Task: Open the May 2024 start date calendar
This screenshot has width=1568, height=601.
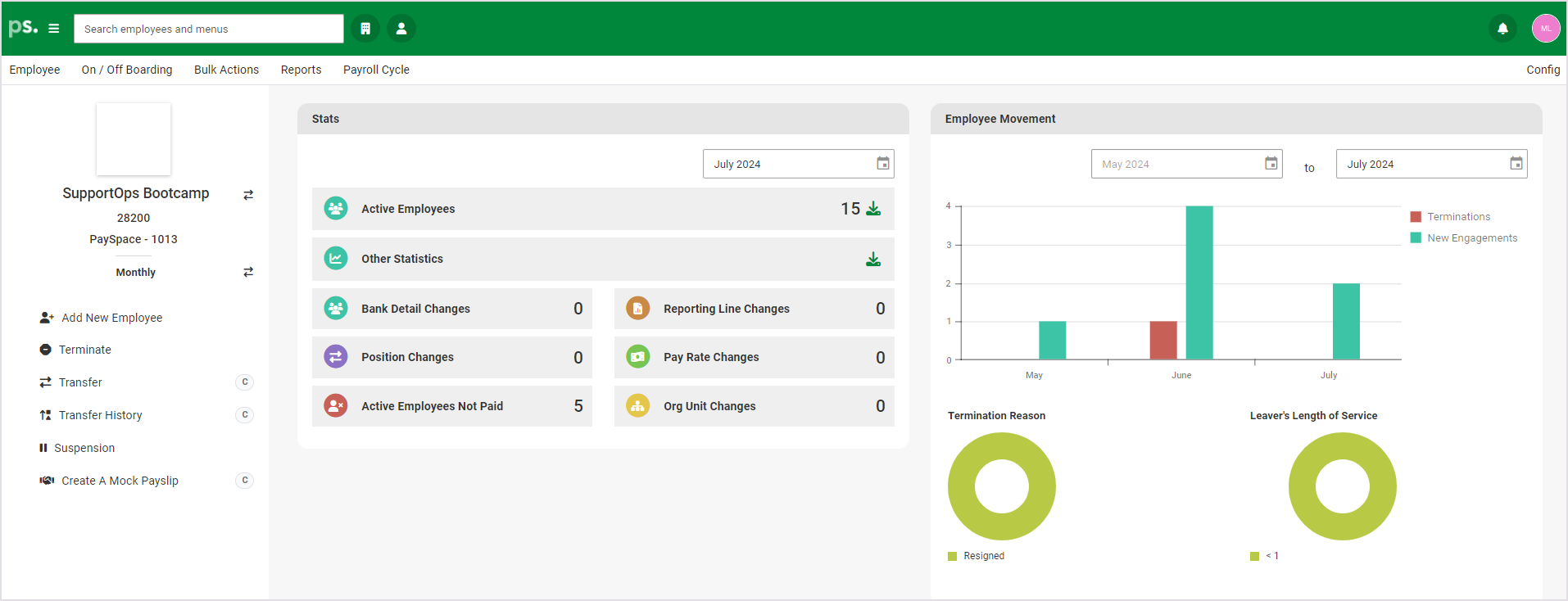Action: (x=1271, y=164)
